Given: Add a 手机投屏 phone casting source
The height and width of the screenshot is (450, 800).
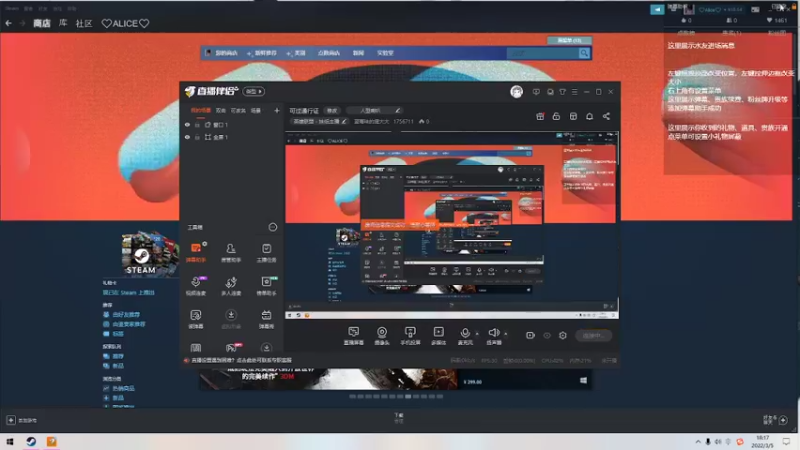Looking at the screenshot, I should click(x=410, y=336).
